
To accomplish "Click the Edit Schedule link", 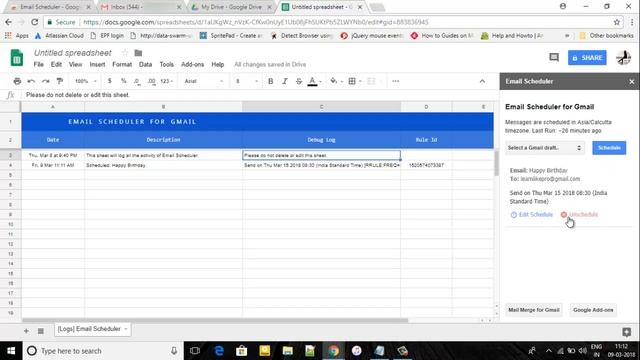I will point(532,215).
